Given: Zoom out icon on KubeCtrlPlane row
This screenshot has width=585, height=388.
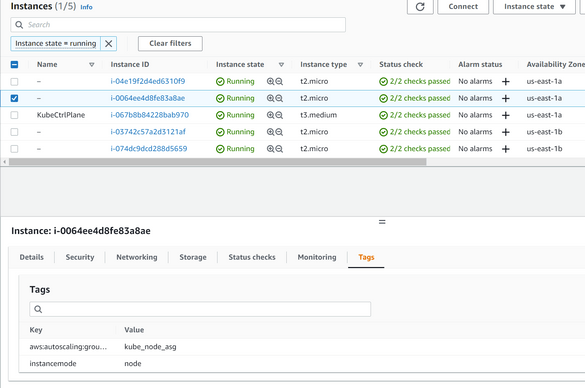Looking at the screenshot, I should coord(279,115).
